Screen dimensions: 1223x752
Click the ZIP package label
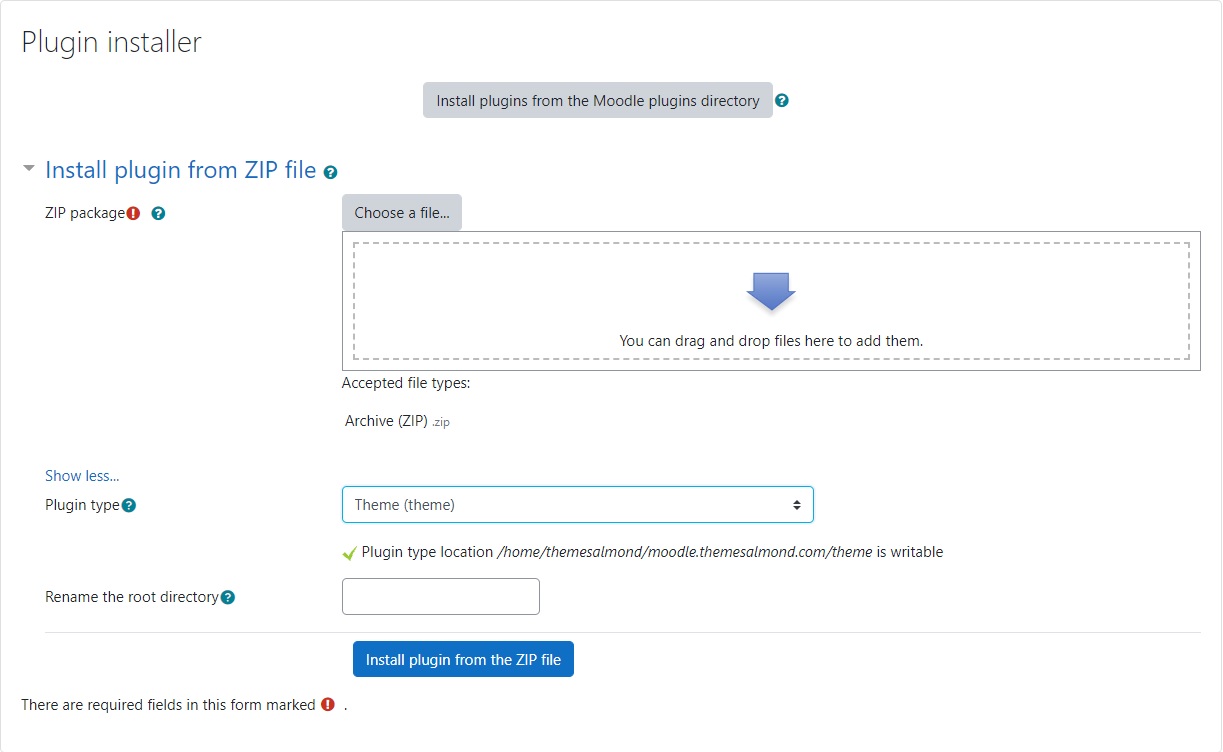[85, 213]
